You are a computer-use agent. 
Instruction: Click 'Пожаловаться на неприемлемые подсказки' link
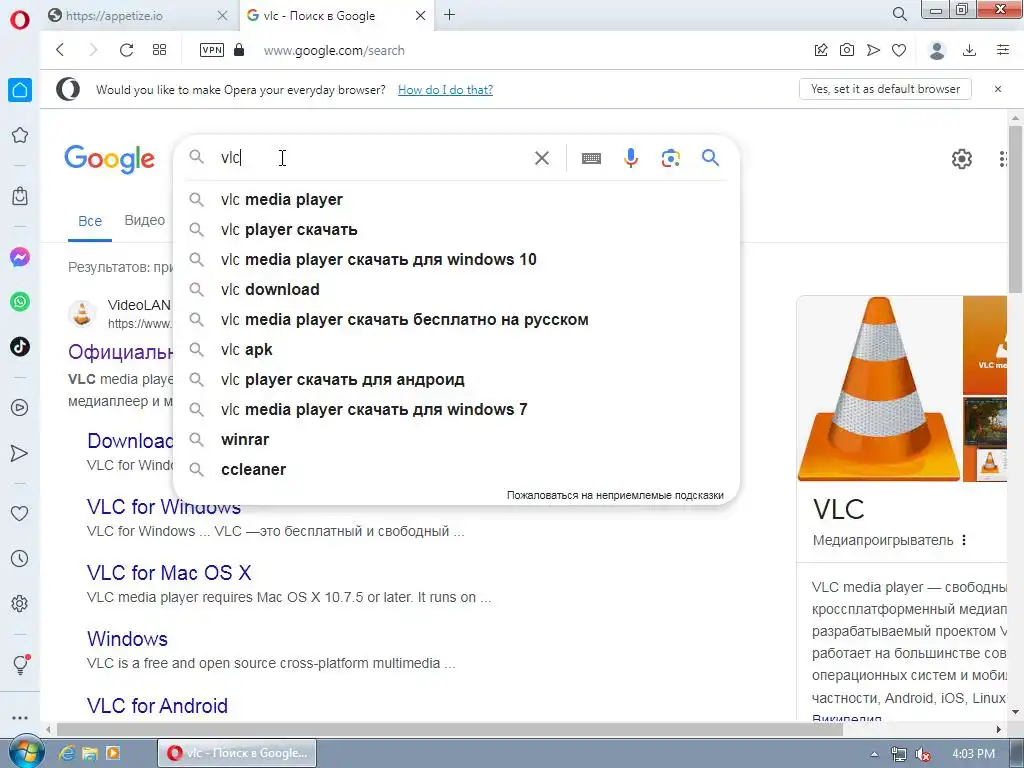coord(615,495)
